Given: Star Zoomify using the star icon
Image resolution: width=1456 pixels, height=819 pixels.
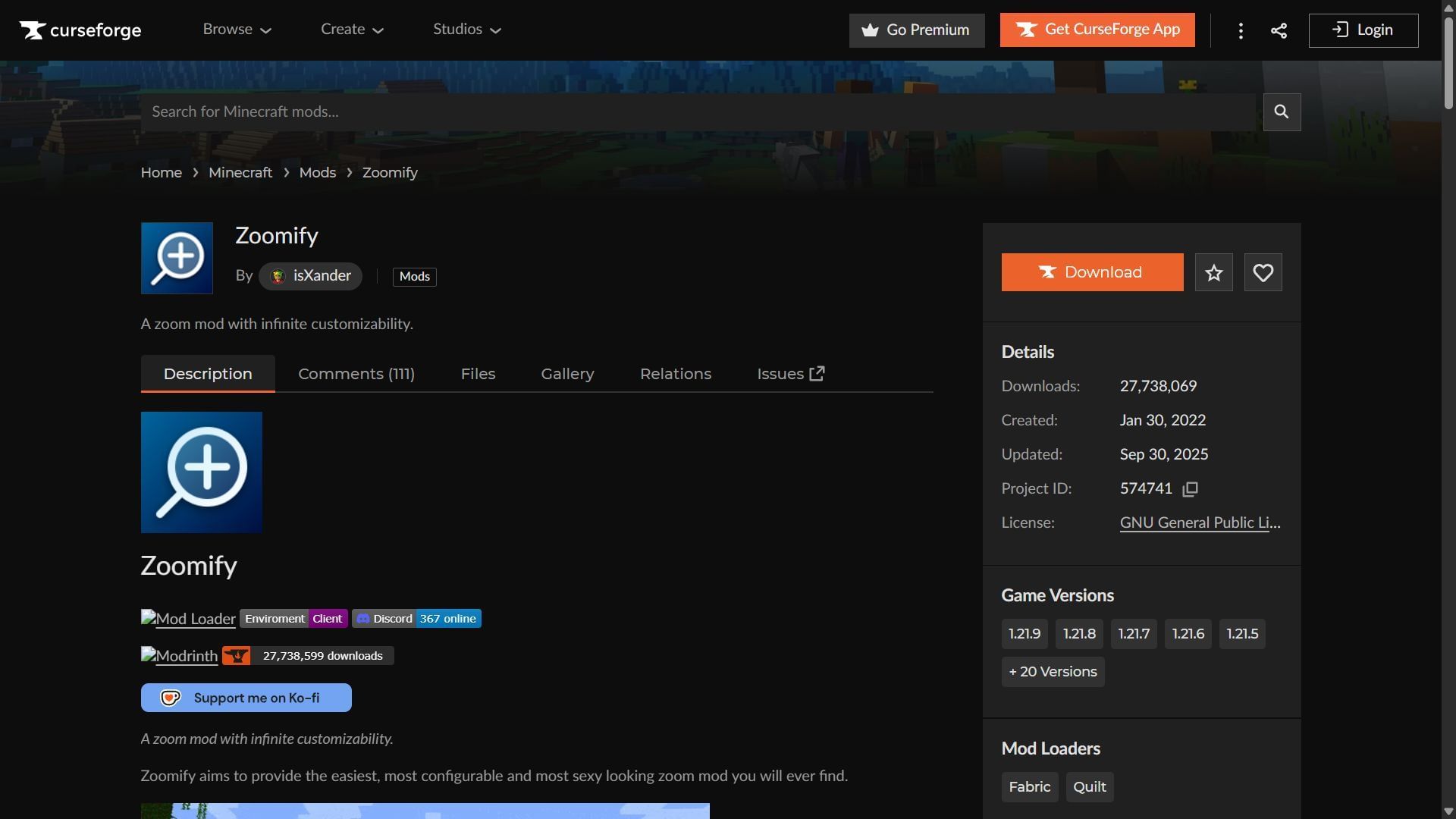Looking at the screenshot, I should (x=1213, y=271).
